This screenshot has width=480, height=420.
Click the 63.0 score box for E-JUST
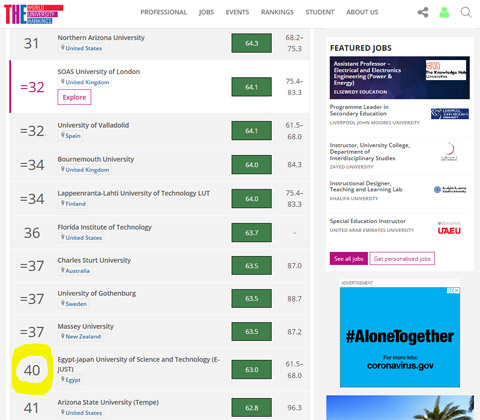[252, 370]
